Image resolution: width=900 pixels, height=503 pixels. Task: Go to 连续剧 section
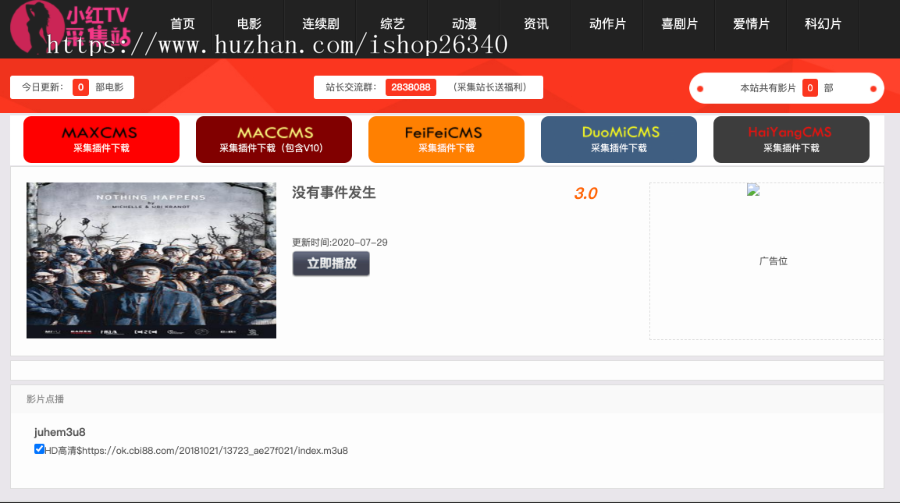coord(321,24)
